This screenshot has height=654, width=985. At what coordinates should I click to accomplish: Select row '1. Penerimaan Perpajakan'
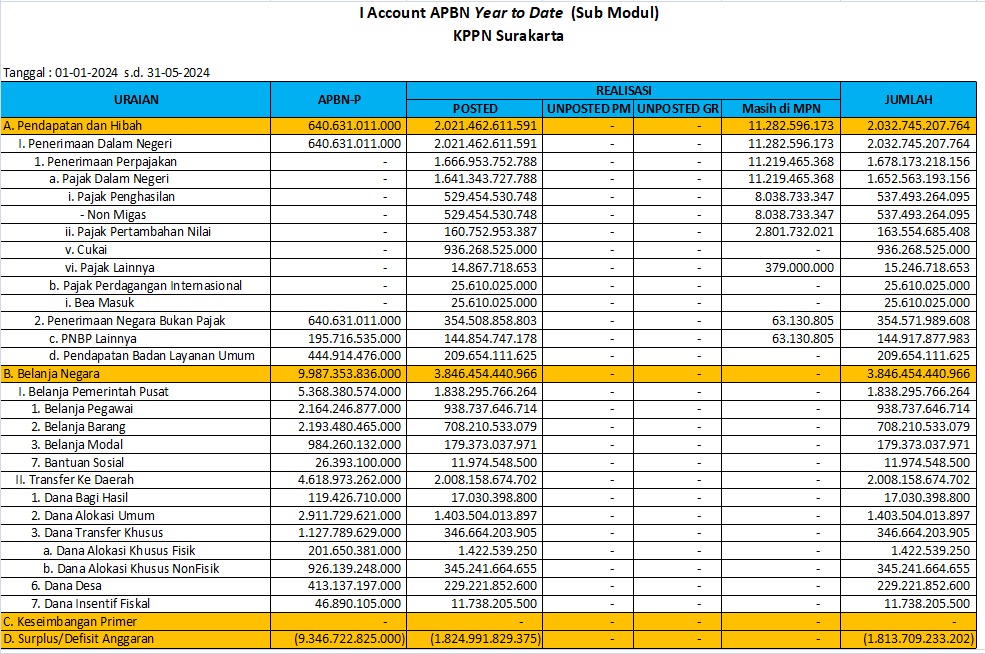[489, 161]
